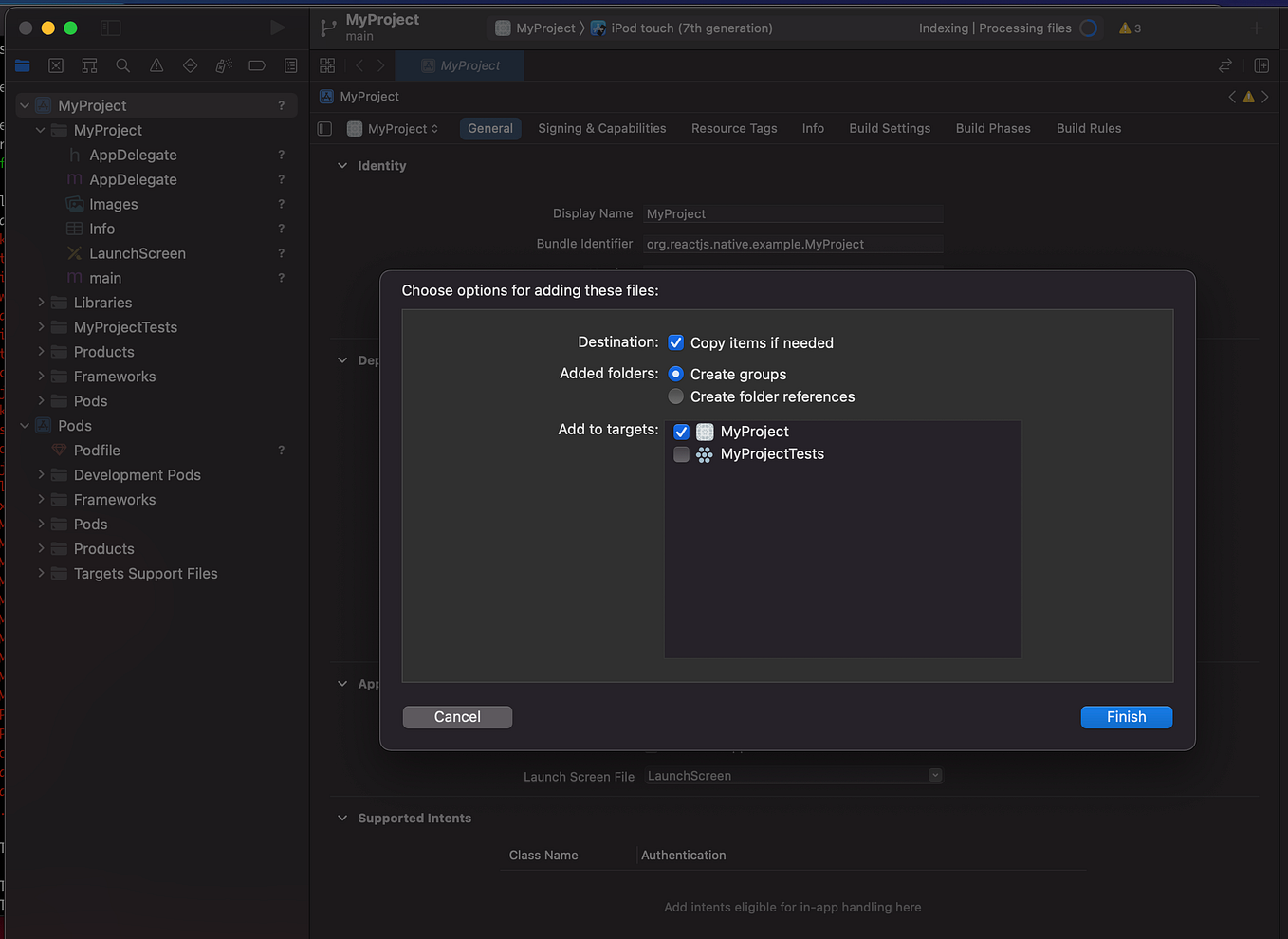Open the Breakpoint navigator icon

[x=257, y=65]
